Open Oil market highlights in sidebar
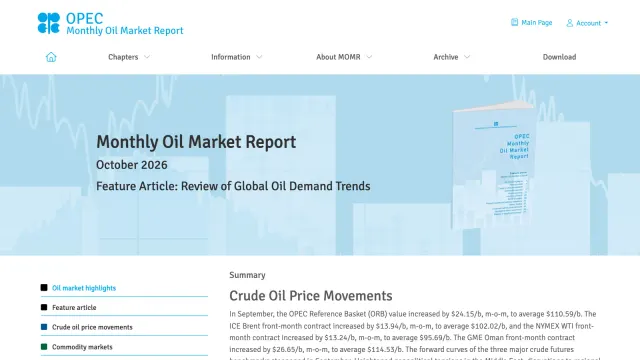This screenshot has width=640, height=360. tap(84, 288)
